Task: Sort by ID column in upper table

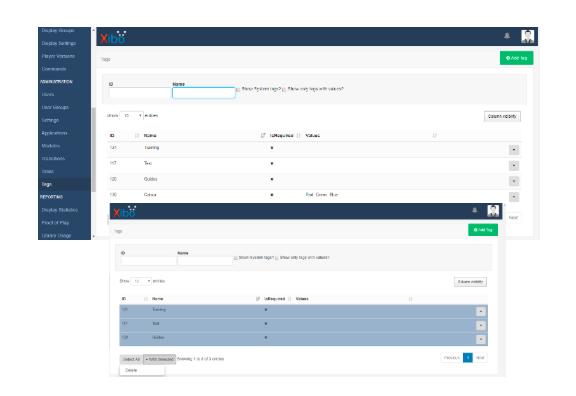Action: pyautogui.click(x=124, y=136)
